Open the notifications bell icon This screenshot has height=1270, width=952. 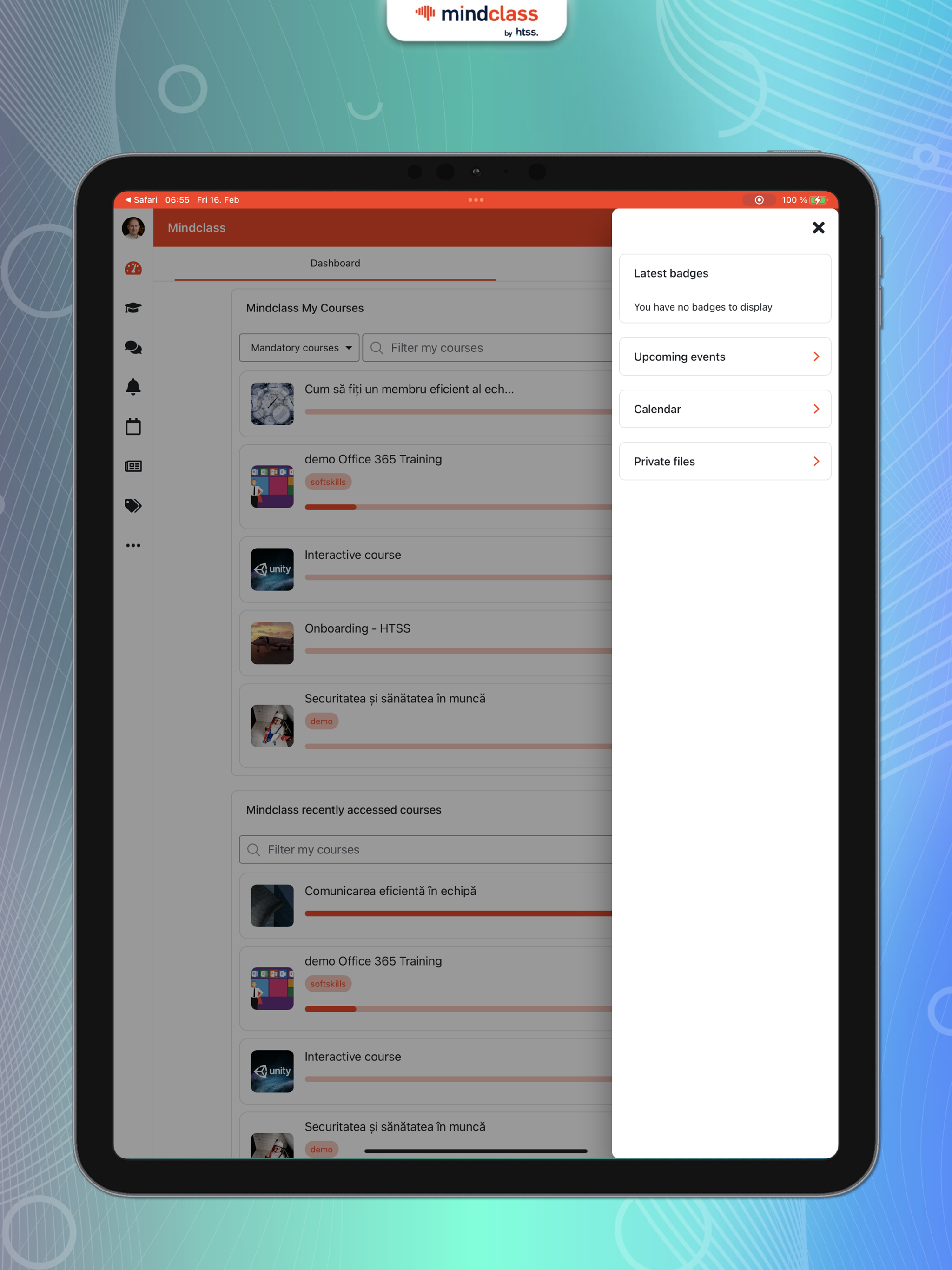(x=133, y=387)
